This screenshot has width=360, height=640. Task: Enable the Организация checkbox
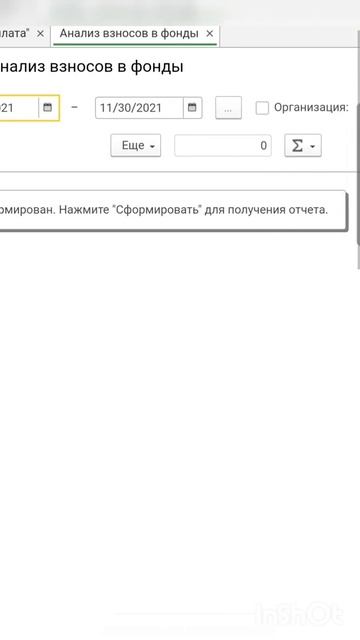click(262, 108)
